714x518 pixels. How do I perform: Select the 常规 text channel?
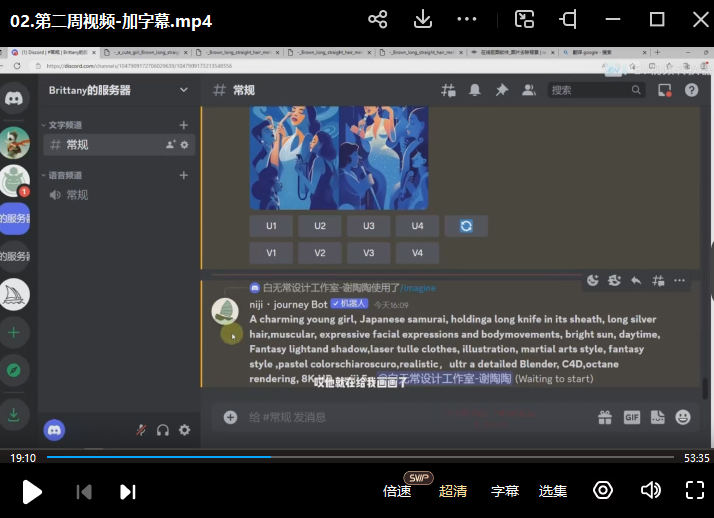pyautogui.click(x=77, y=145)
